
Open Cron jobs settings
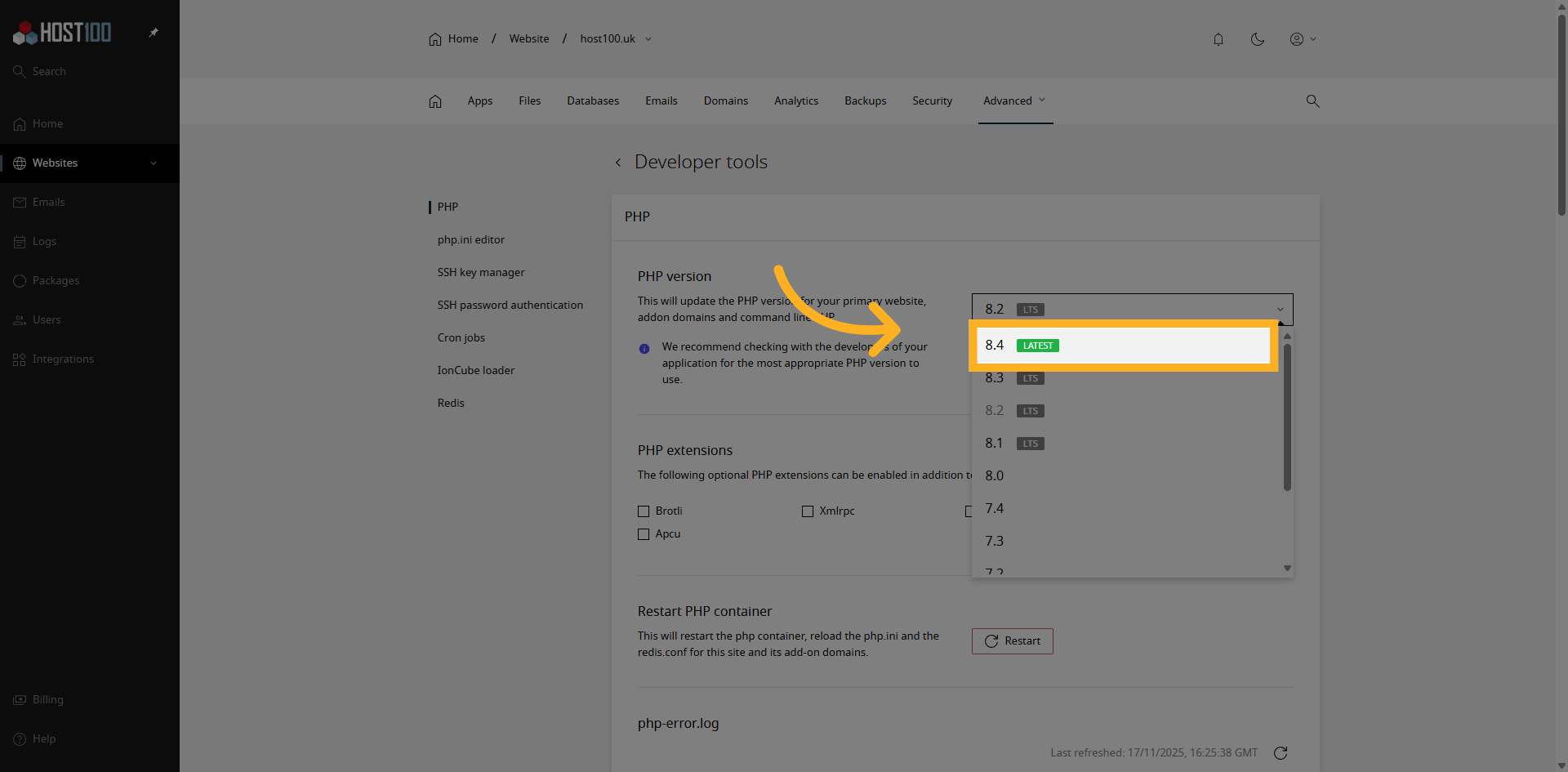[461, 338]
